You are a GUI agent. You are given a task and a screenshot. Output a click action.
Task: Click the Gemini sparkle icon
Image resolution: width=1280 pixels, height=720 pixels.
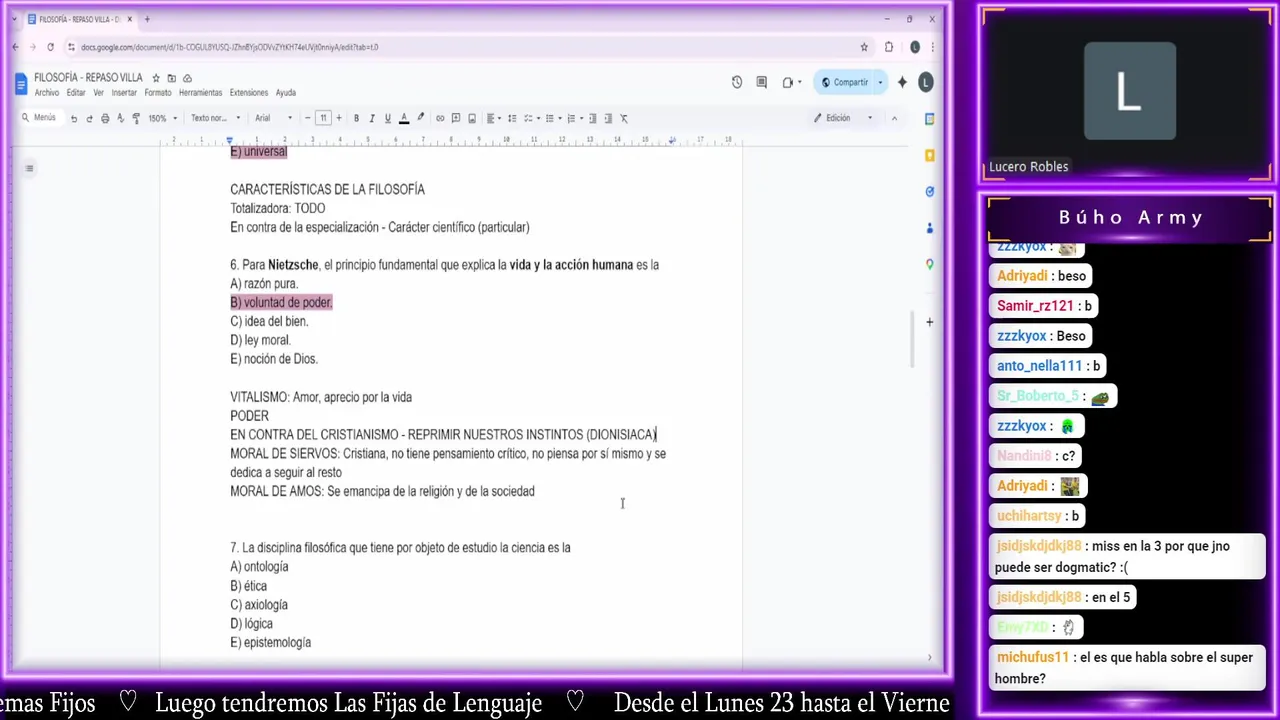[902, 83]
